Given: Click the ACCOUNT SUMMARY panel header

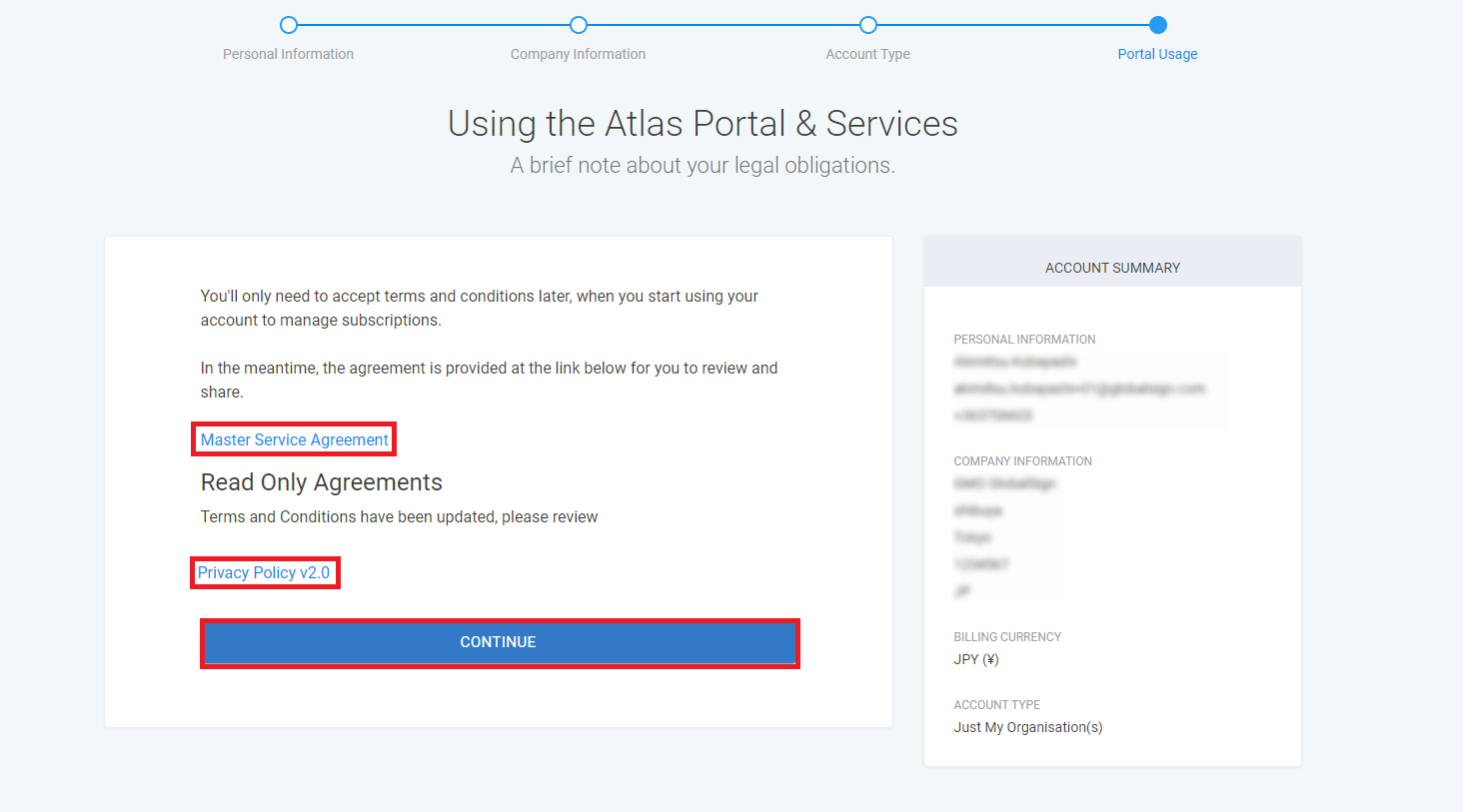Looking at the screenshot, I should tap(1112, 268).
